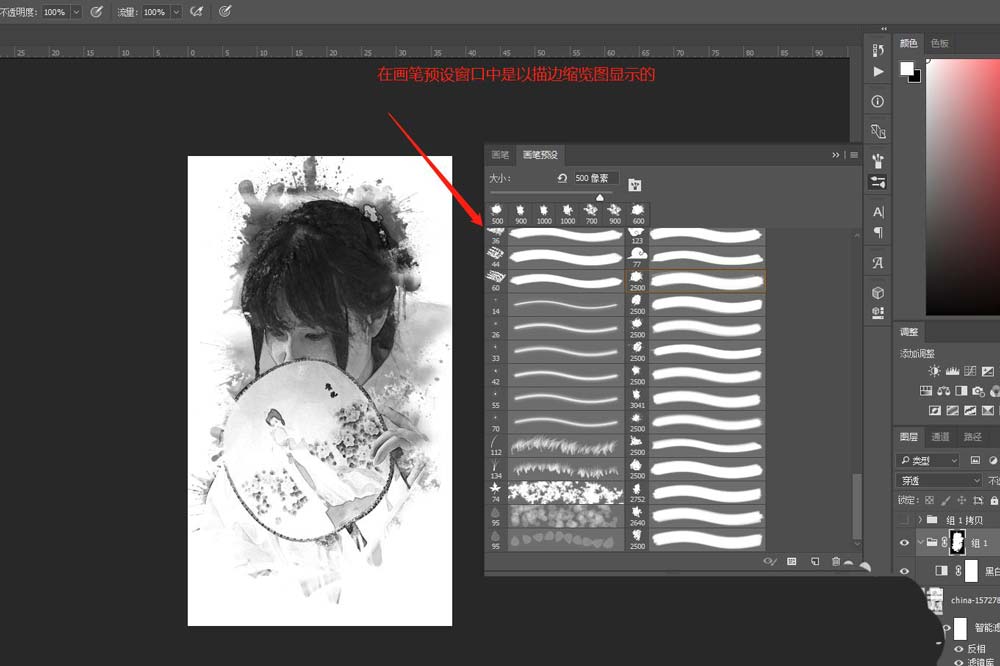Hide the 组 1 layer group
1000x666 pixels.
pyautogui.click(x=904, y=543)
